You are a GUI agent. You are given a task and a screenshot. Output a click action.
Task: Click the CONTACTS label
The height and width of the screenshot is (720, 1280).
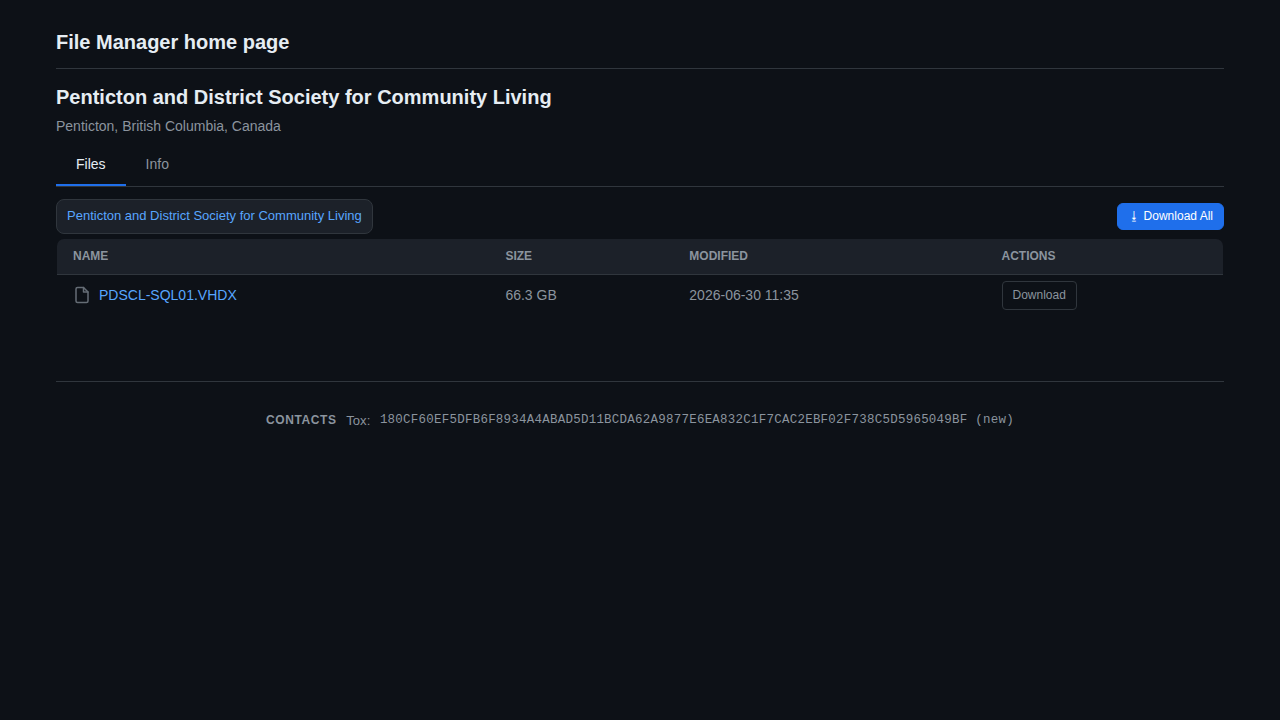(x=301, y=420)
